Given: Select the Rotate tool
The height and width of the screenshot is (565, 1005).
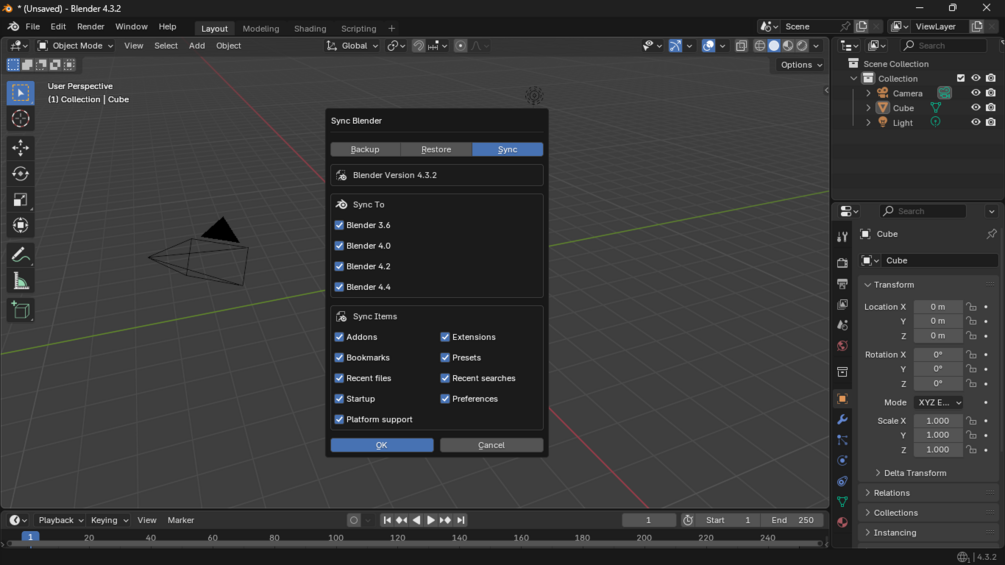Looking at the screenshot, I should point(21,174).
